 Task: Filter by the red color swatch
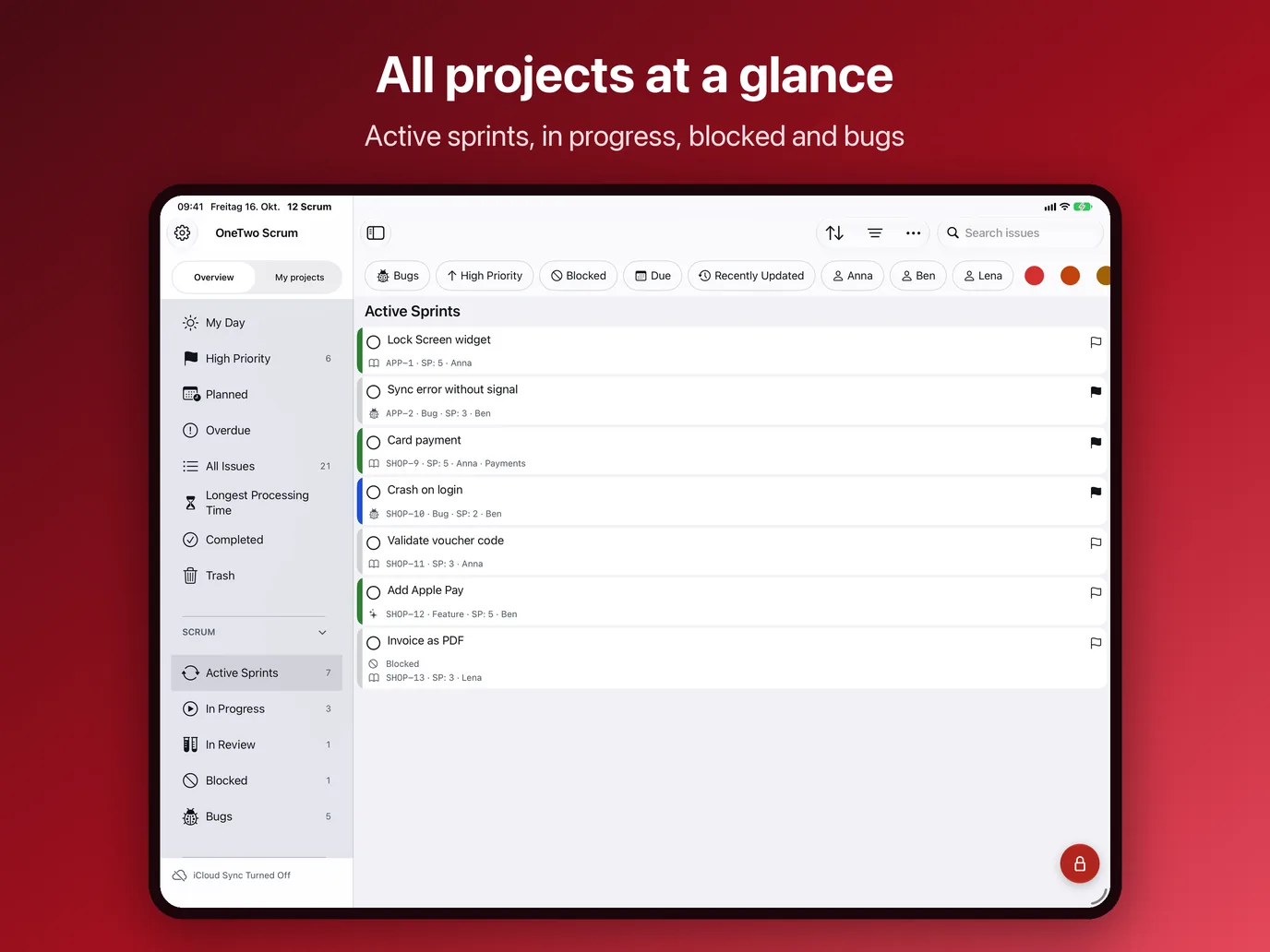[1035, 276]
